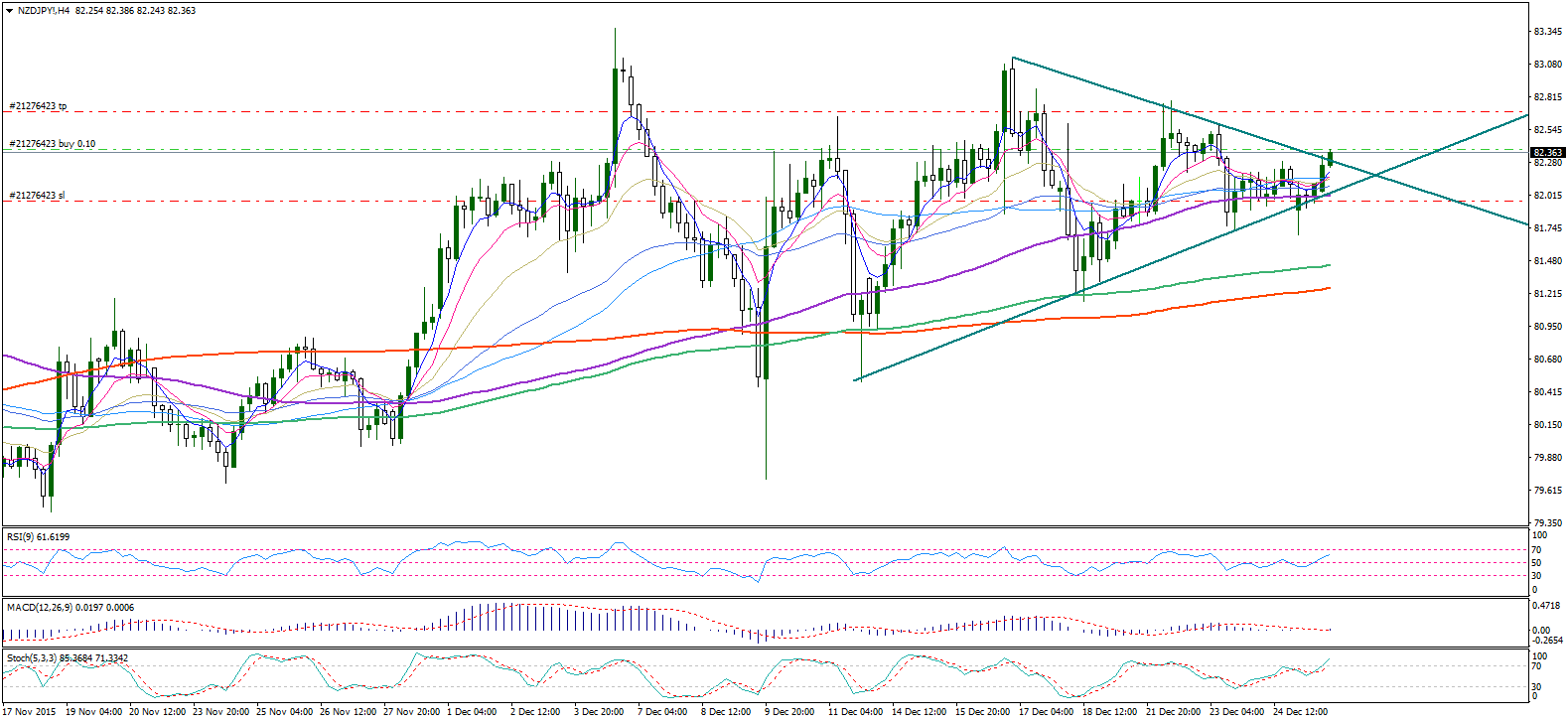Click price axis label 82.815
This screenshot has height=723, width=1568.
pyautogui.click(x=1546, y=97)
